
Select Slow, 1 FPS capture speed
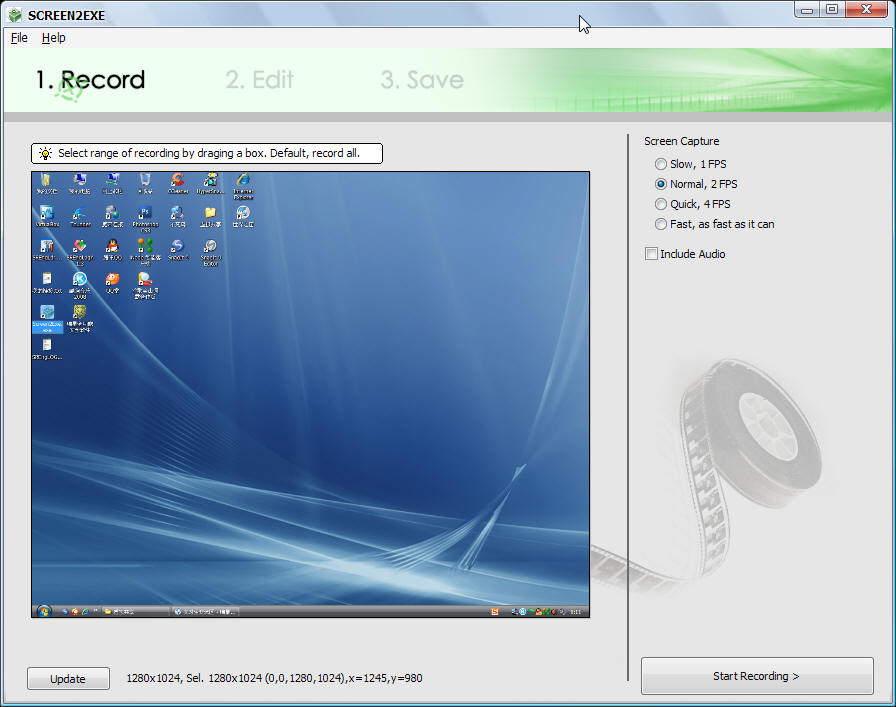pos(660,164)
